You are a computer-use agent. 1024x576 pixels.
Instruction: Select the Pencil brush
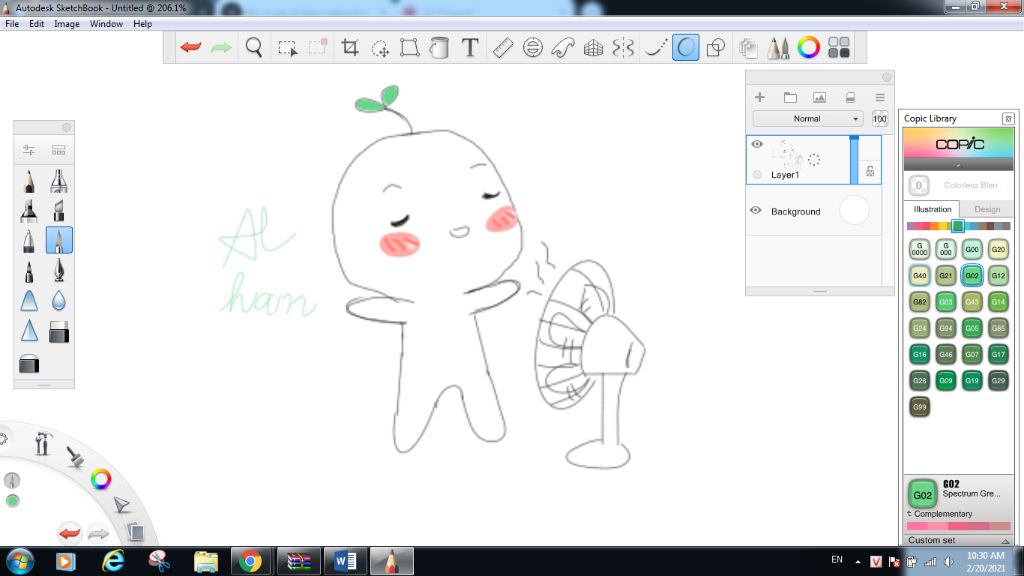tap(29, 181)
